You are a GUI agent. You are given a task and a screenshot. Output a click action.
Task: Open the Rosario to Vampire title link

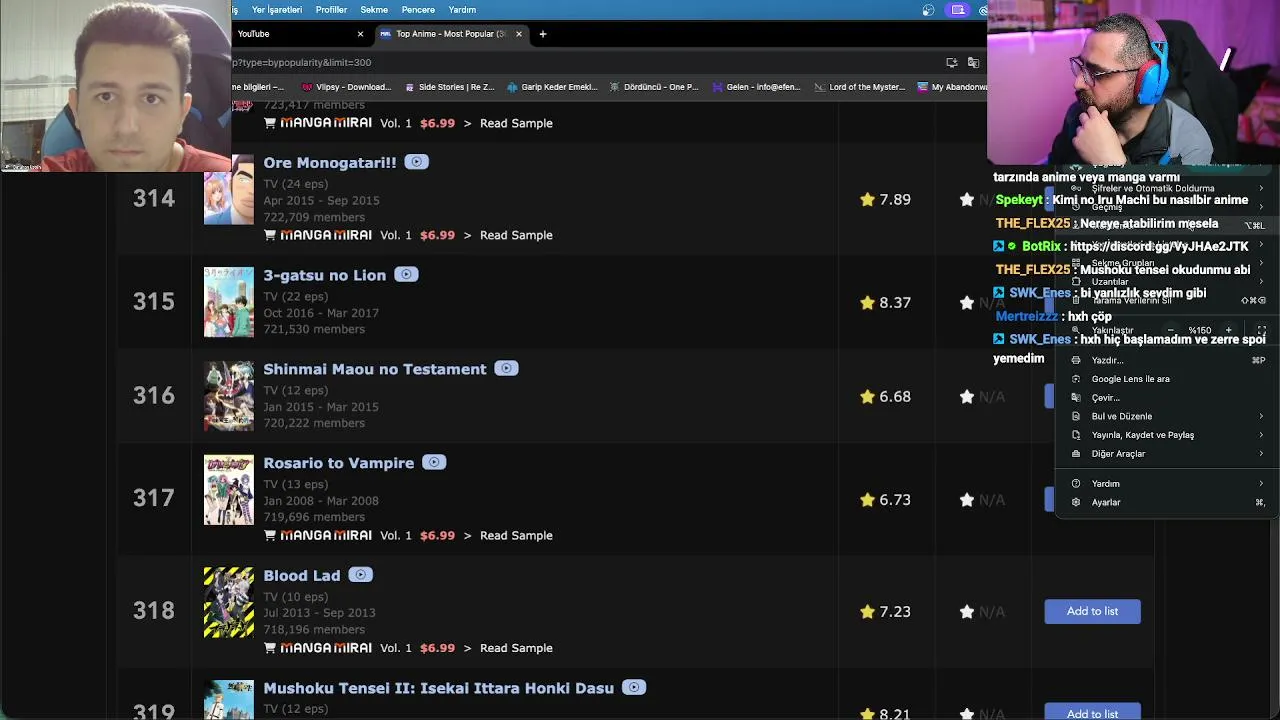coord(339,463)
